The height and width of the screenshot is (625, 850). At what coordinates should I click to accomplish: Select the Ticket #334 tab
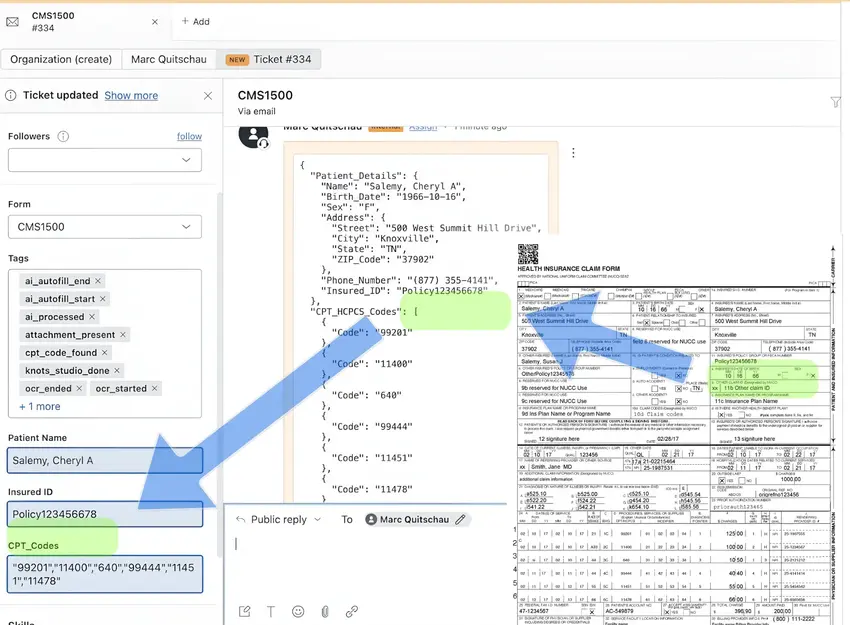coord(268,59)
